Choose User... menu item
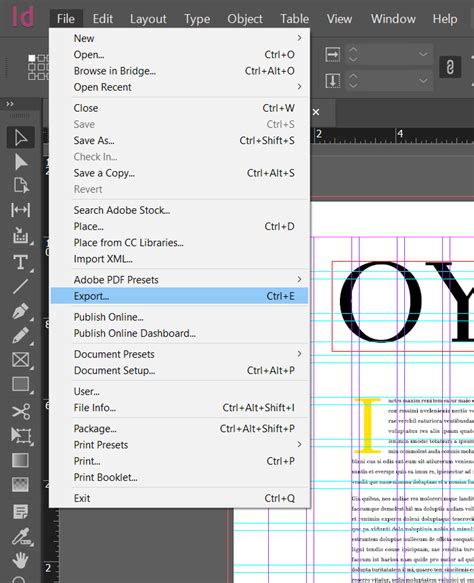Viewport: 474px width, 583px height. [180, 391]
